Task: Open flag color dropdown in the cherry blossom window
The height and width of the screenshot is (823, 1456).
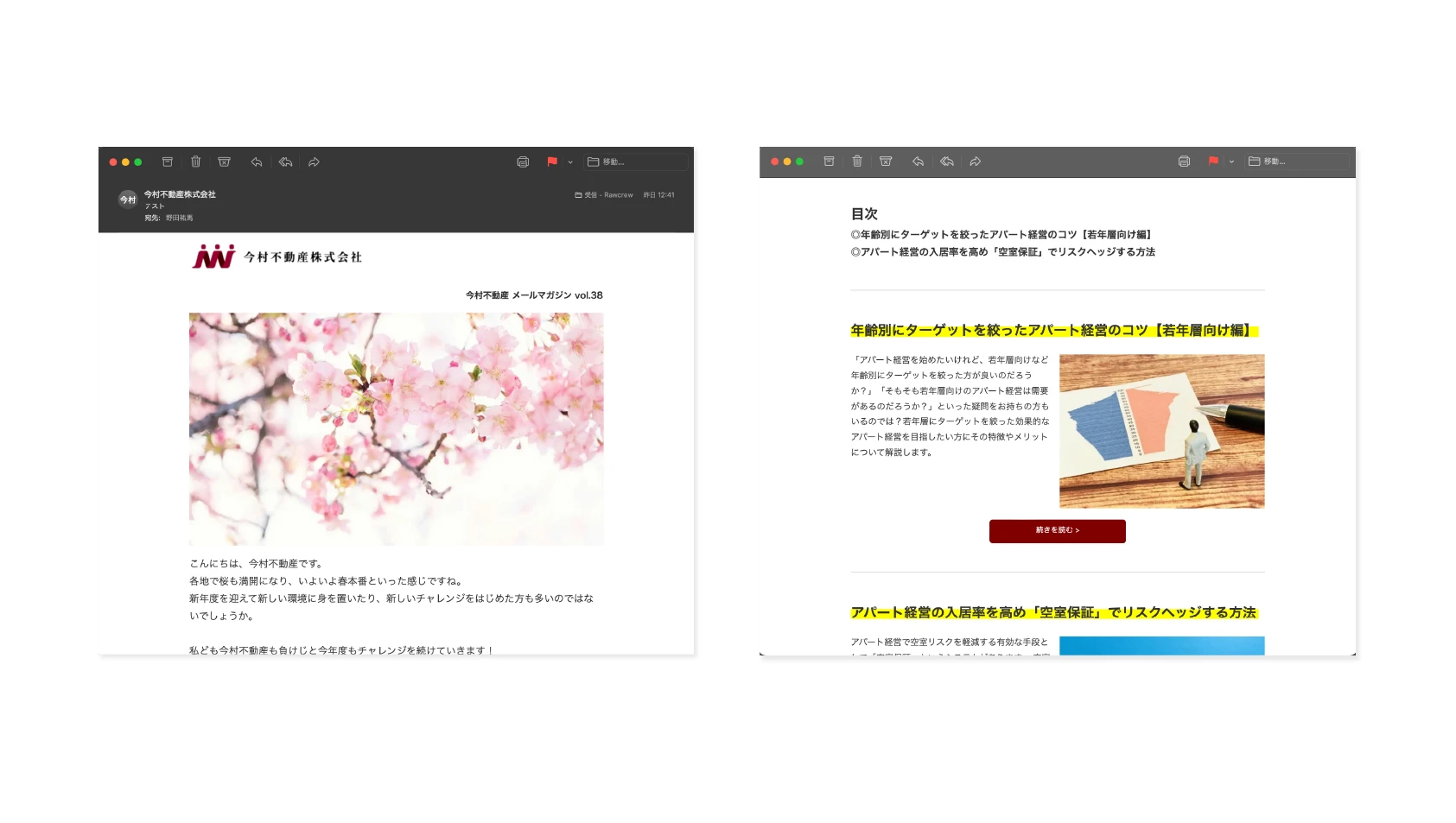Action: click(x=570, y=162)
